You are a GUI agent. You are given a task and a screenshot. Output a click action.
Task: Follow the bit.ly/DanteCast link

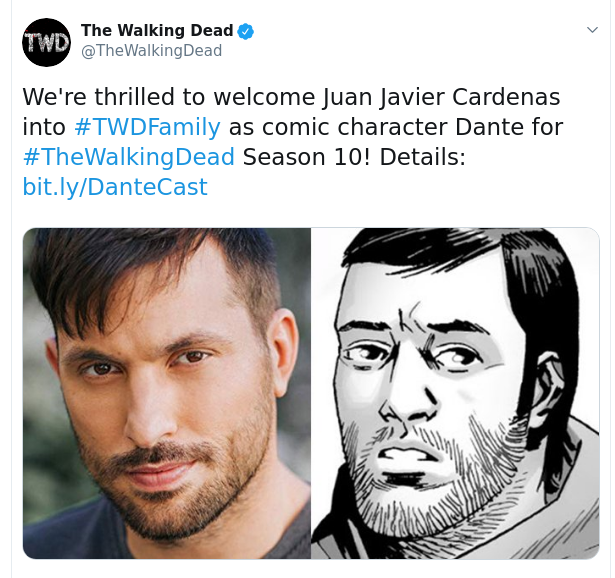click(115, 187)
